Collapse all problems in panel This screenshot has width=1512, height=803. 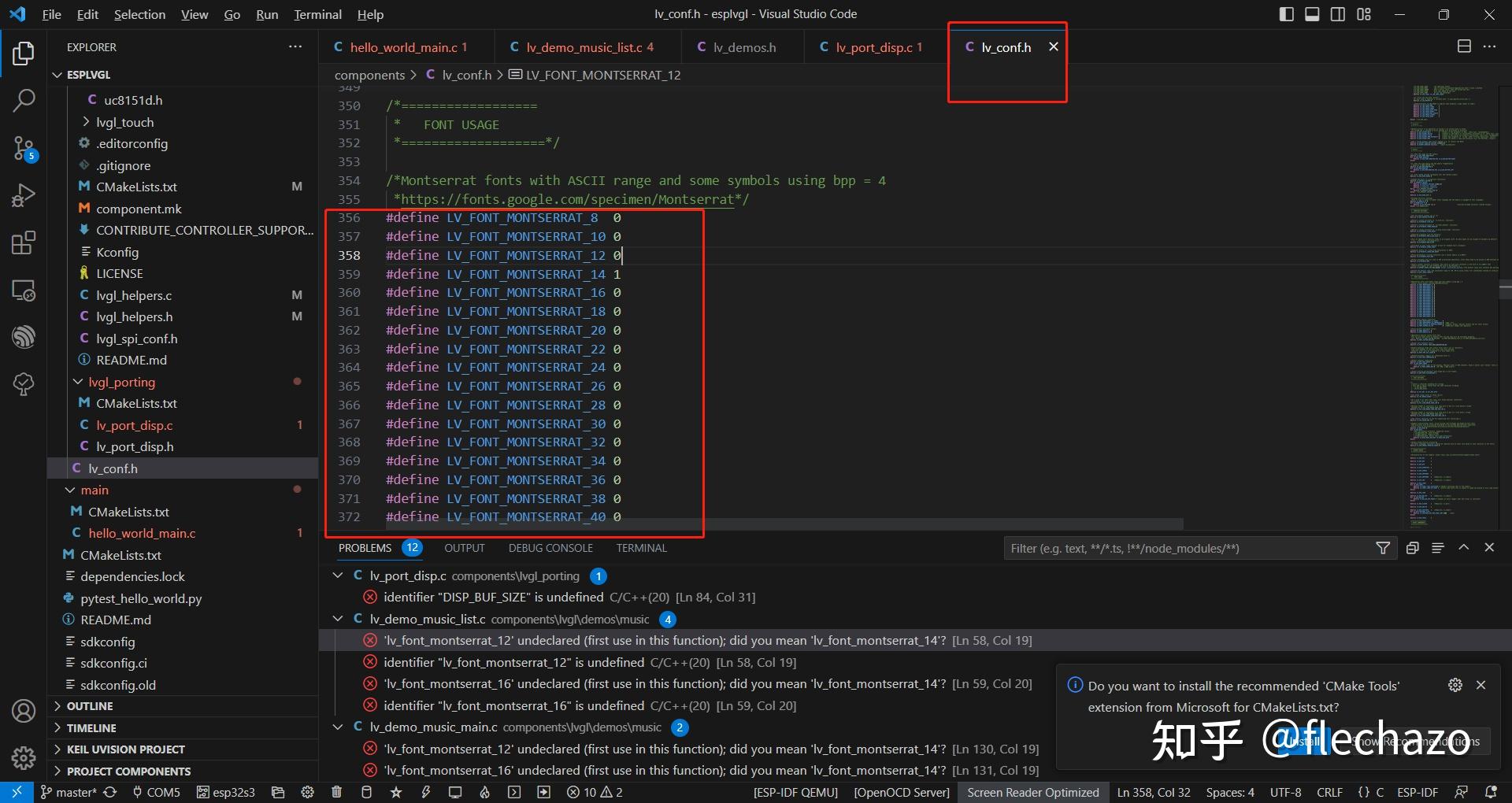point(1412,548)
